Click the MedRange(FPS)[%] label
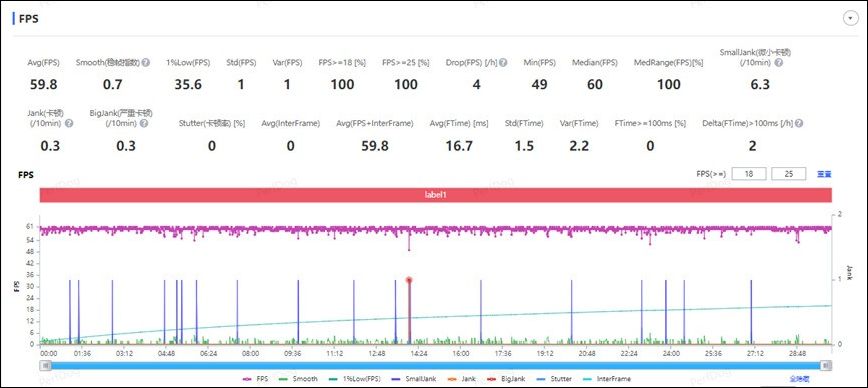 pos(669,63)
